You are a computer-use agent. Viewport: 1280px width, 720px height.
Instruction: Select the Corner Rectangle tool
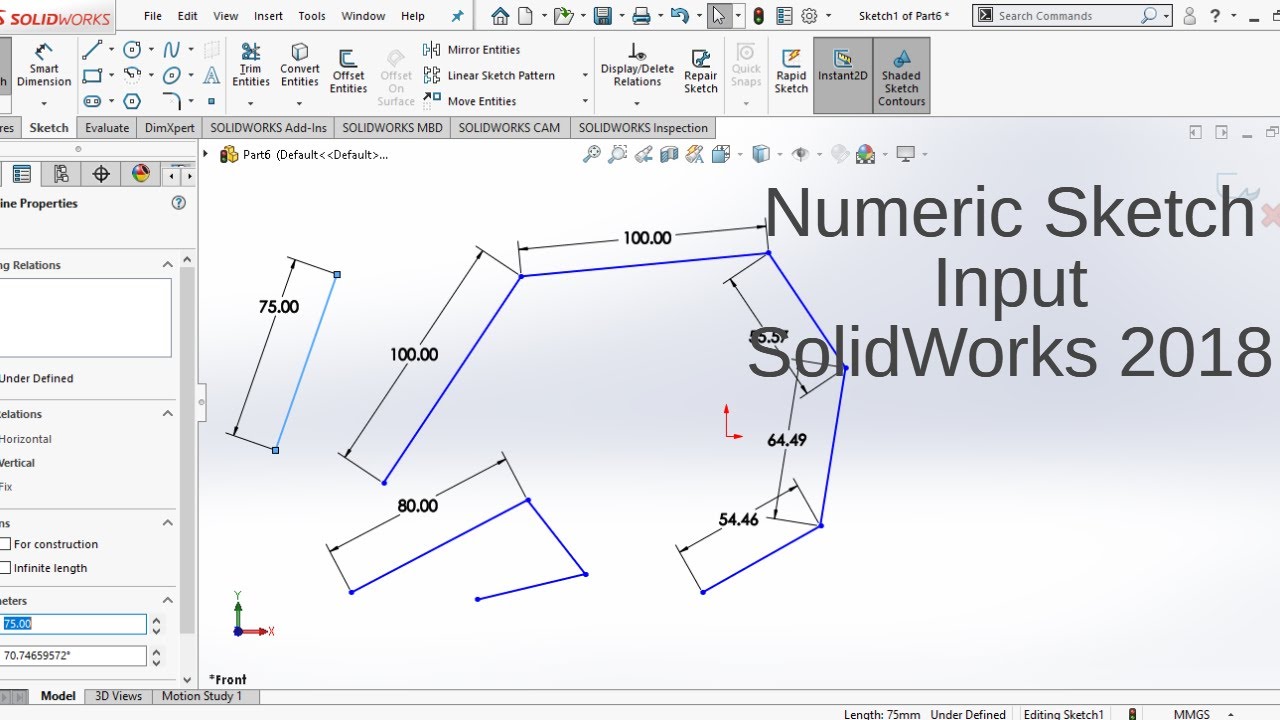tap(92, 75)
